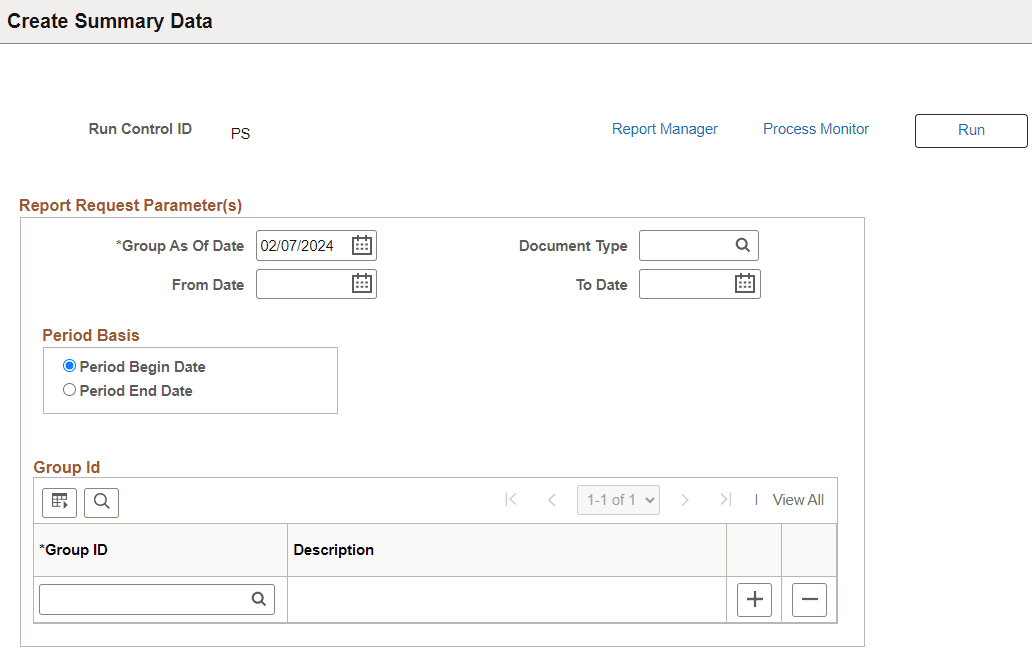Advance to the next grid row chevron

685,499
